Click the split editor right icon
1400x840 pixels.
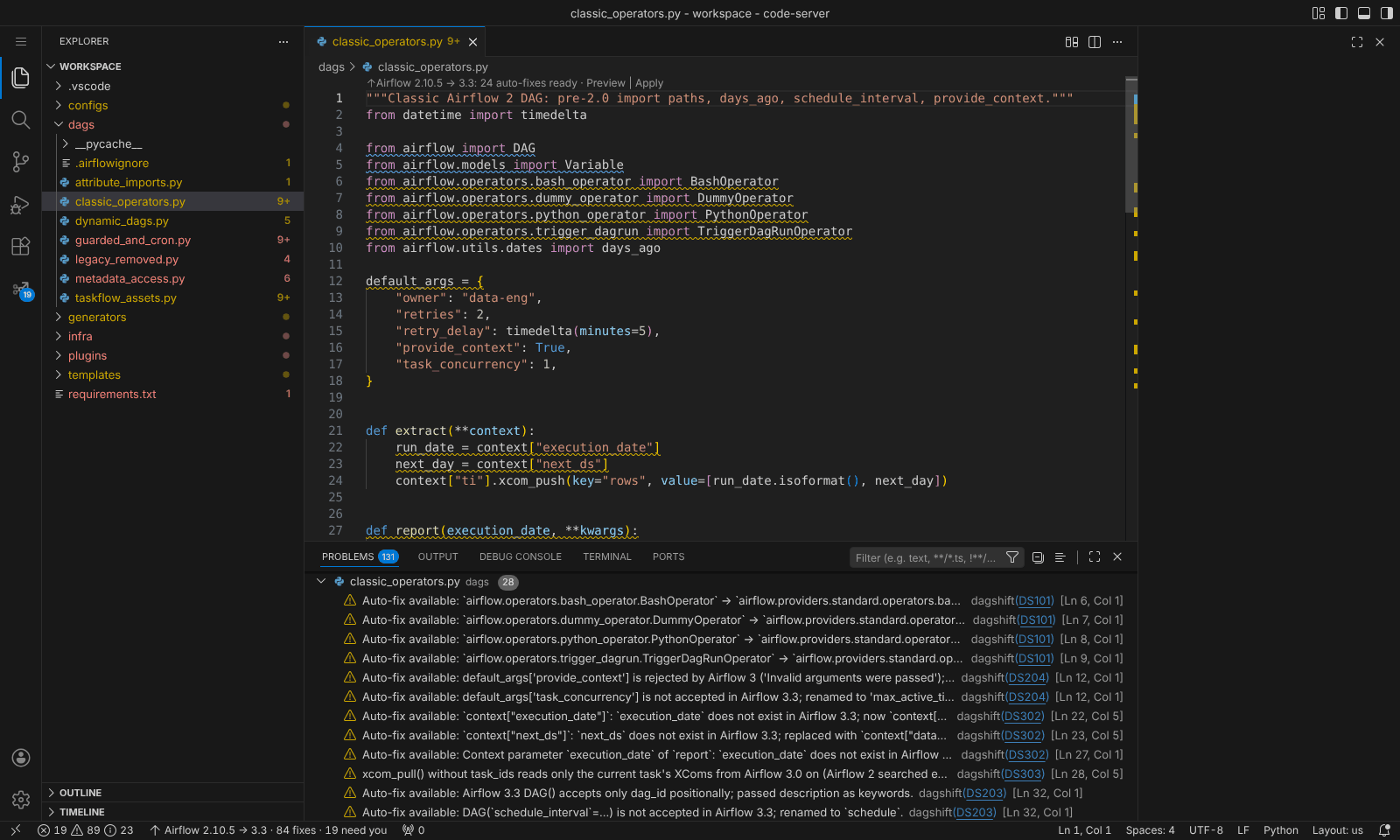coord(1095,42)
